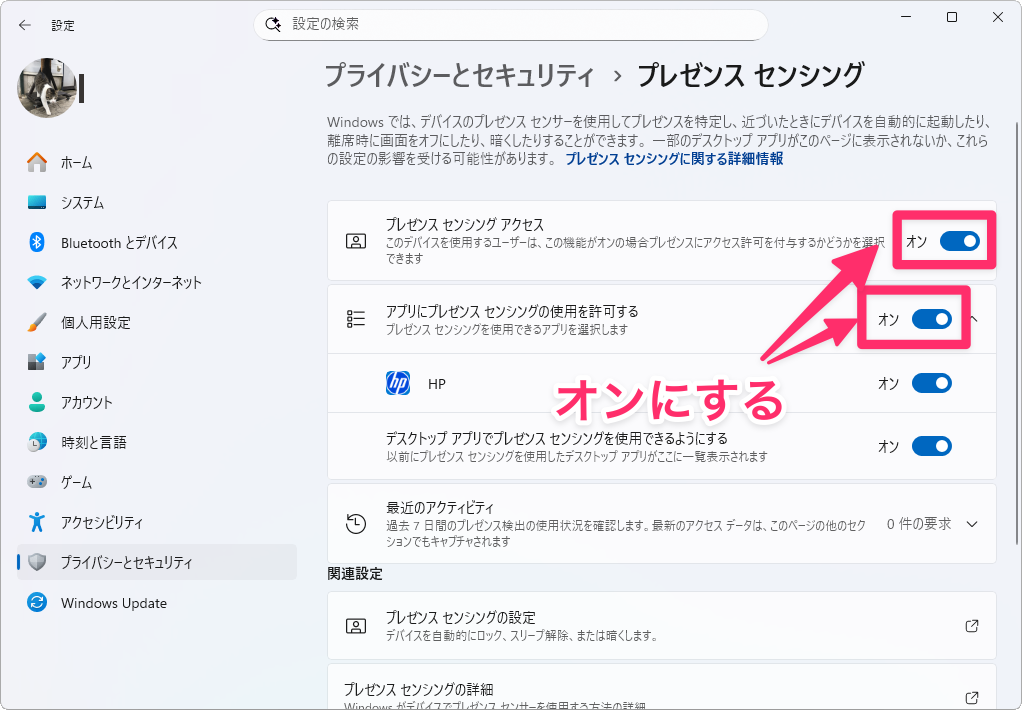Click the Windows Update icon in sidebar

(x=37, y=603)
